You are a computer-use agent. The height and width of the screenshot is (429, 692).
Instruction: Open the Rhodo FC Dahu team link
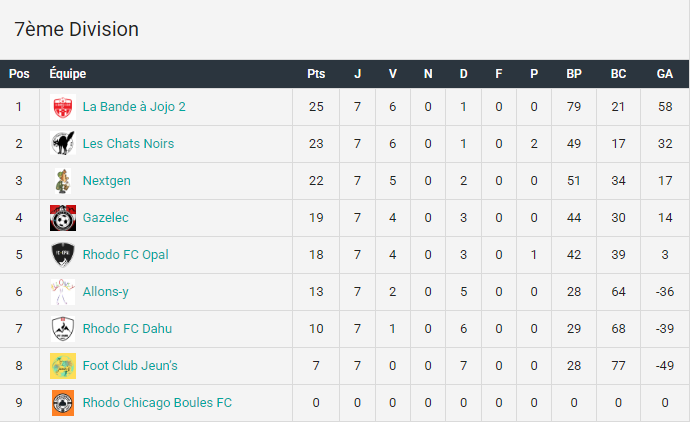(x=128, y=329)
